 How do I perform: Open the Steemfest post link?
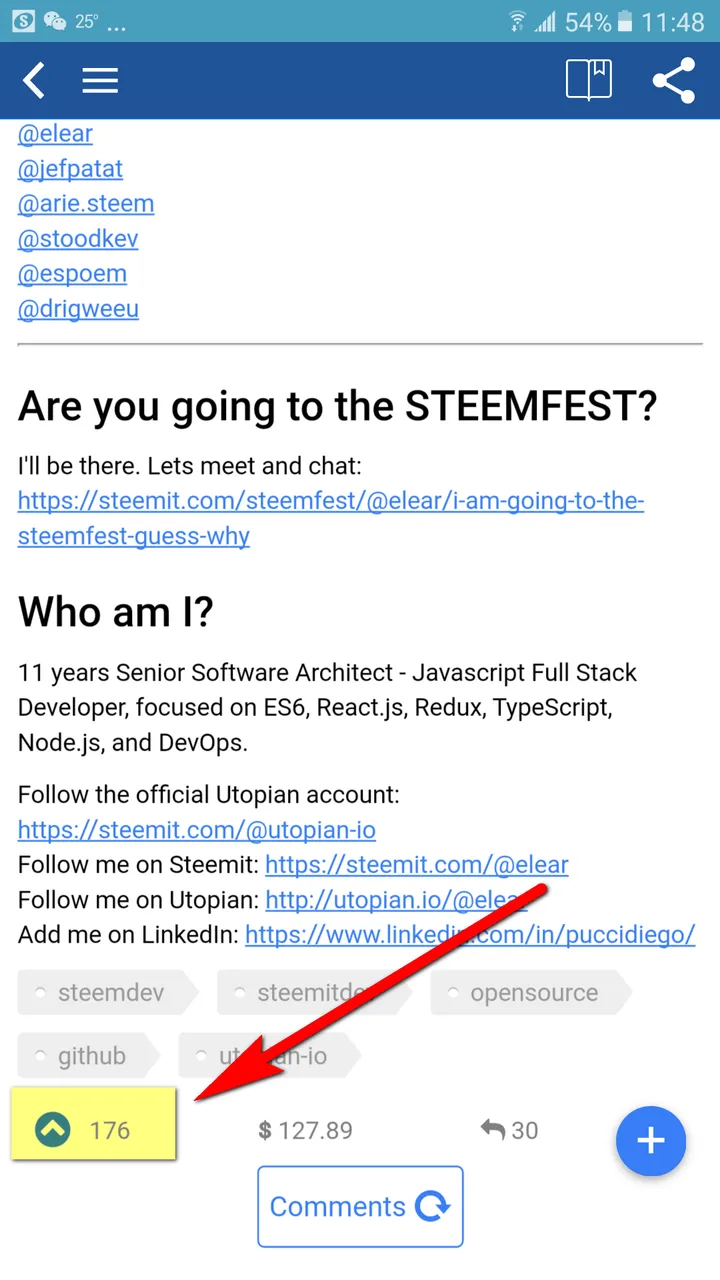330,501
